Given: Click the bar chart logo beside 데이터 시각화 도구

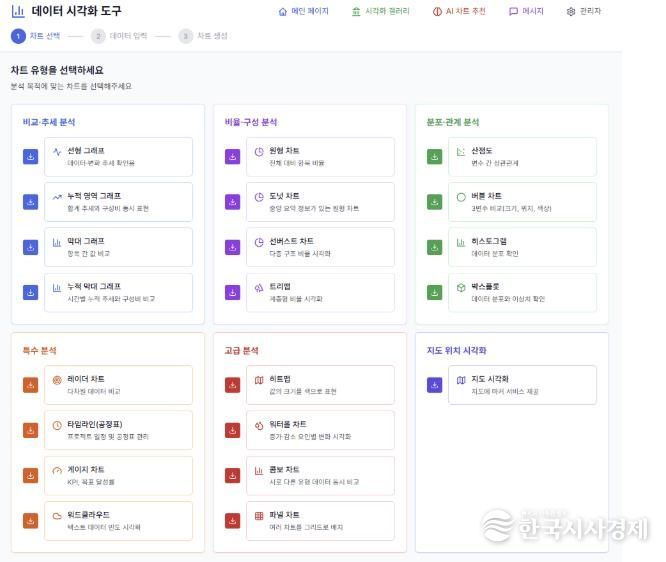Looking at the screenshot, I should 18,11.
